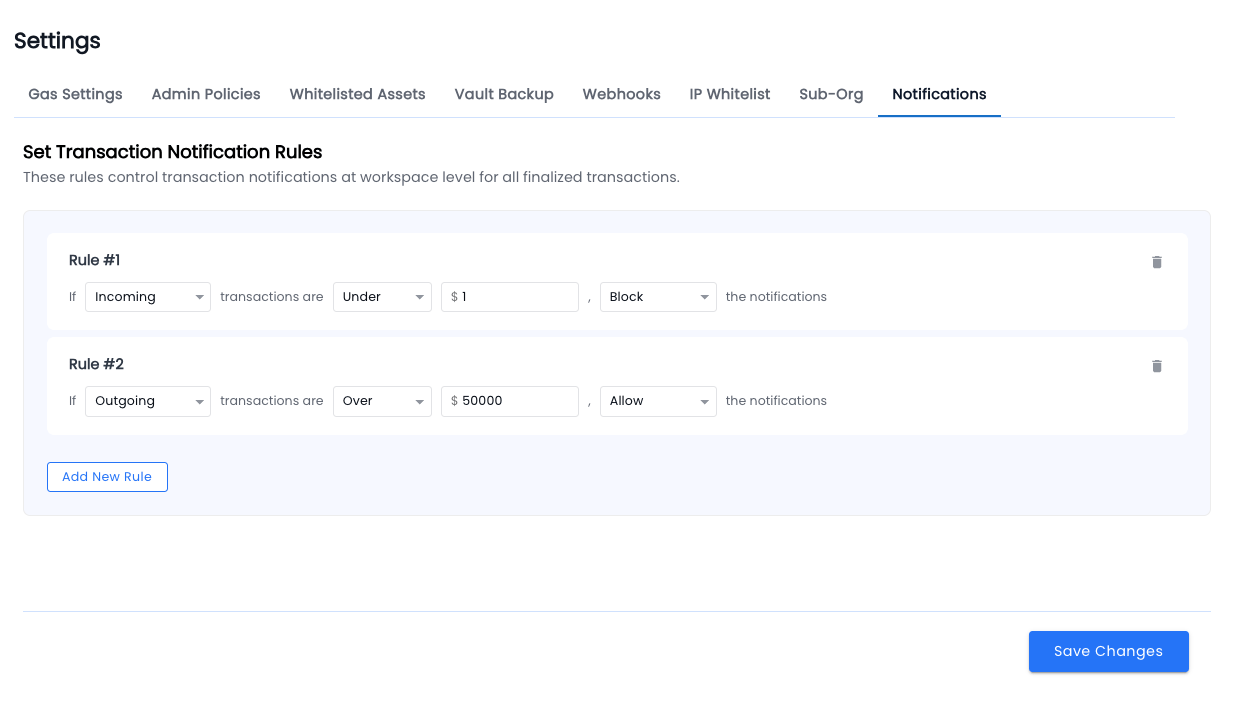Viewport: 1233px width, 704px height.
Task: Open Over comparison dropdown in Rule #2
Action: click(382, 401)
